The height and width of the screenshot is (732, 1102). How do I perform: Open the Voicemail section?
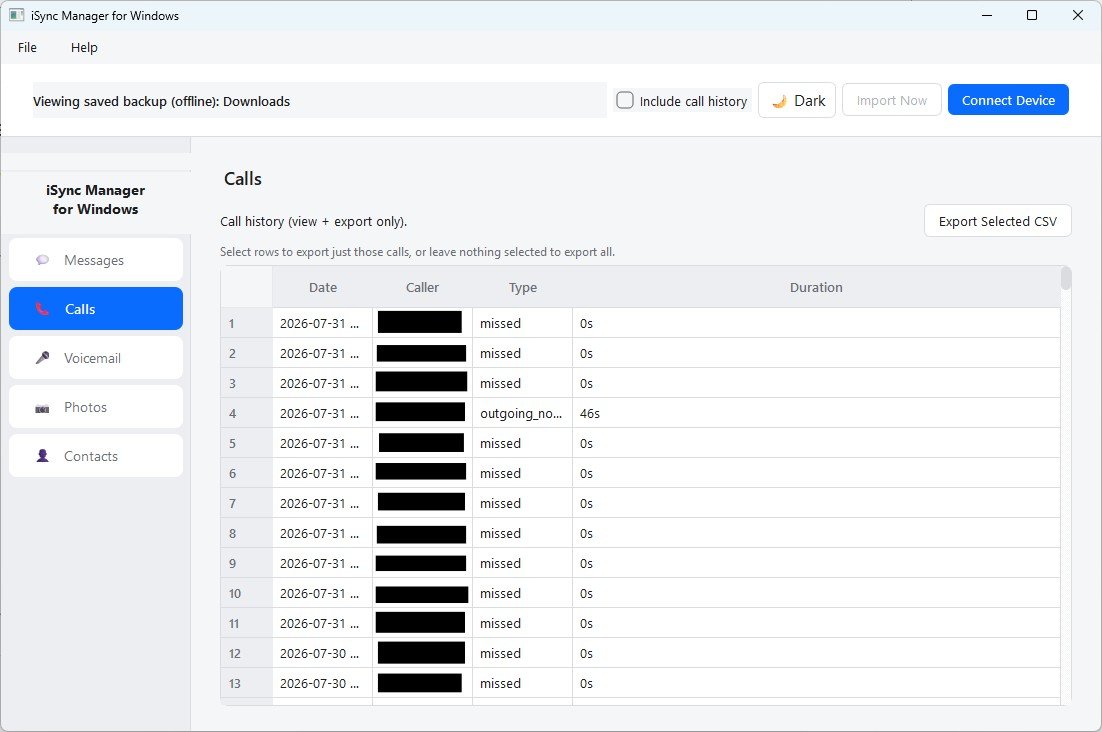[x=96, y=358]
